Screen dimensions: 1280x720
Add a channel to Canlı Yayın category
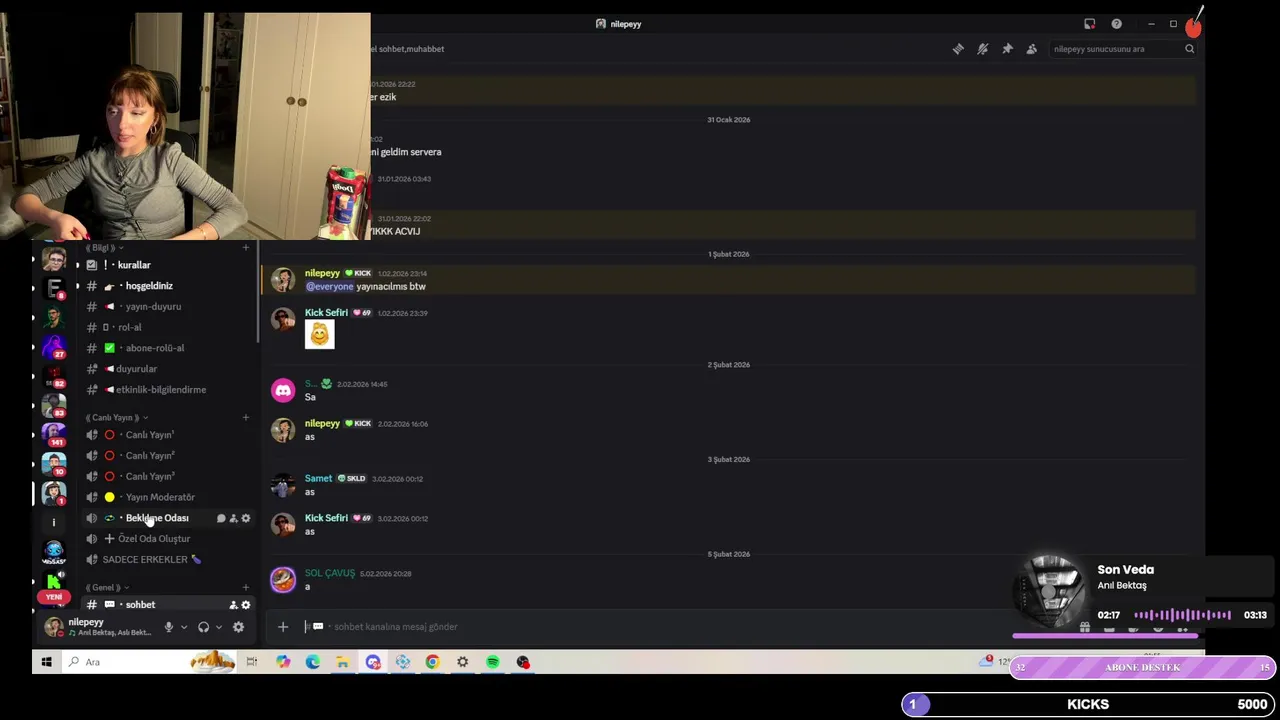(x=246, y=418)
